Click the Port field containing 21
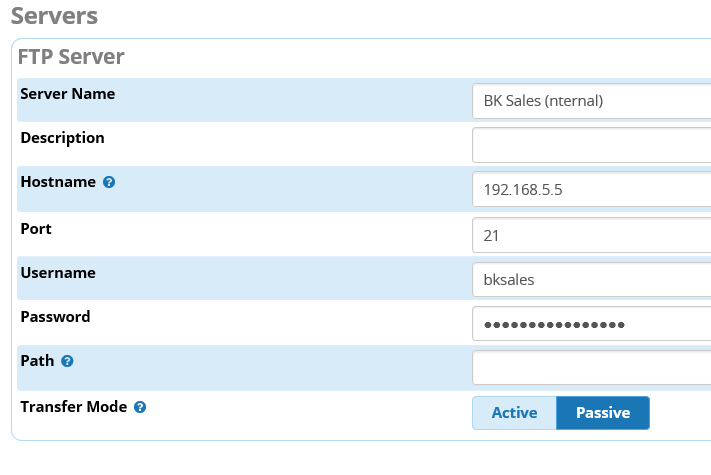Viewport: 711px width, 475px height. coord(591,235)
